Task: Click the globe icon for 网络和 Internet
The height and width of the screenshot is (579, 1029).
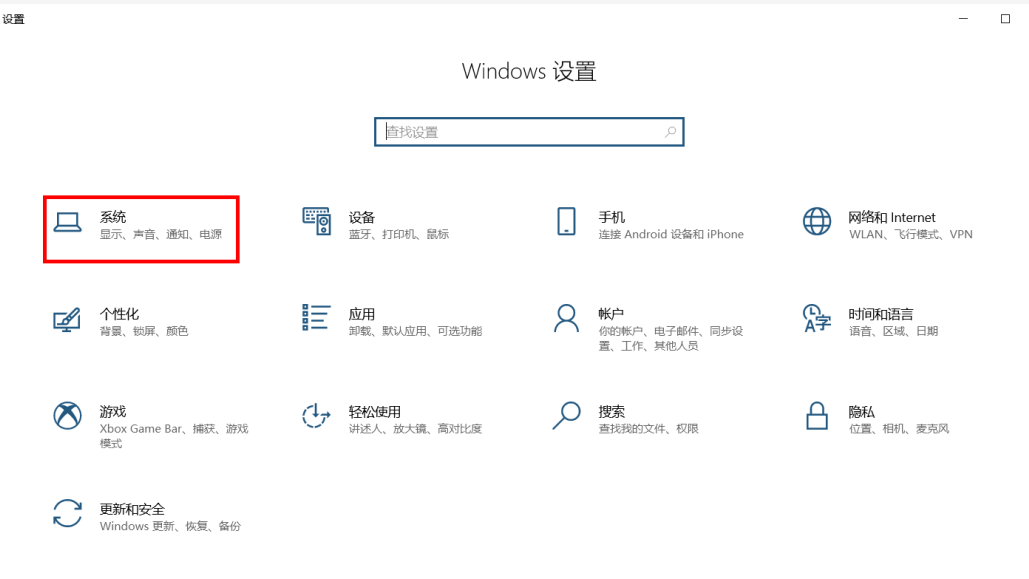Action: point(817,222)
